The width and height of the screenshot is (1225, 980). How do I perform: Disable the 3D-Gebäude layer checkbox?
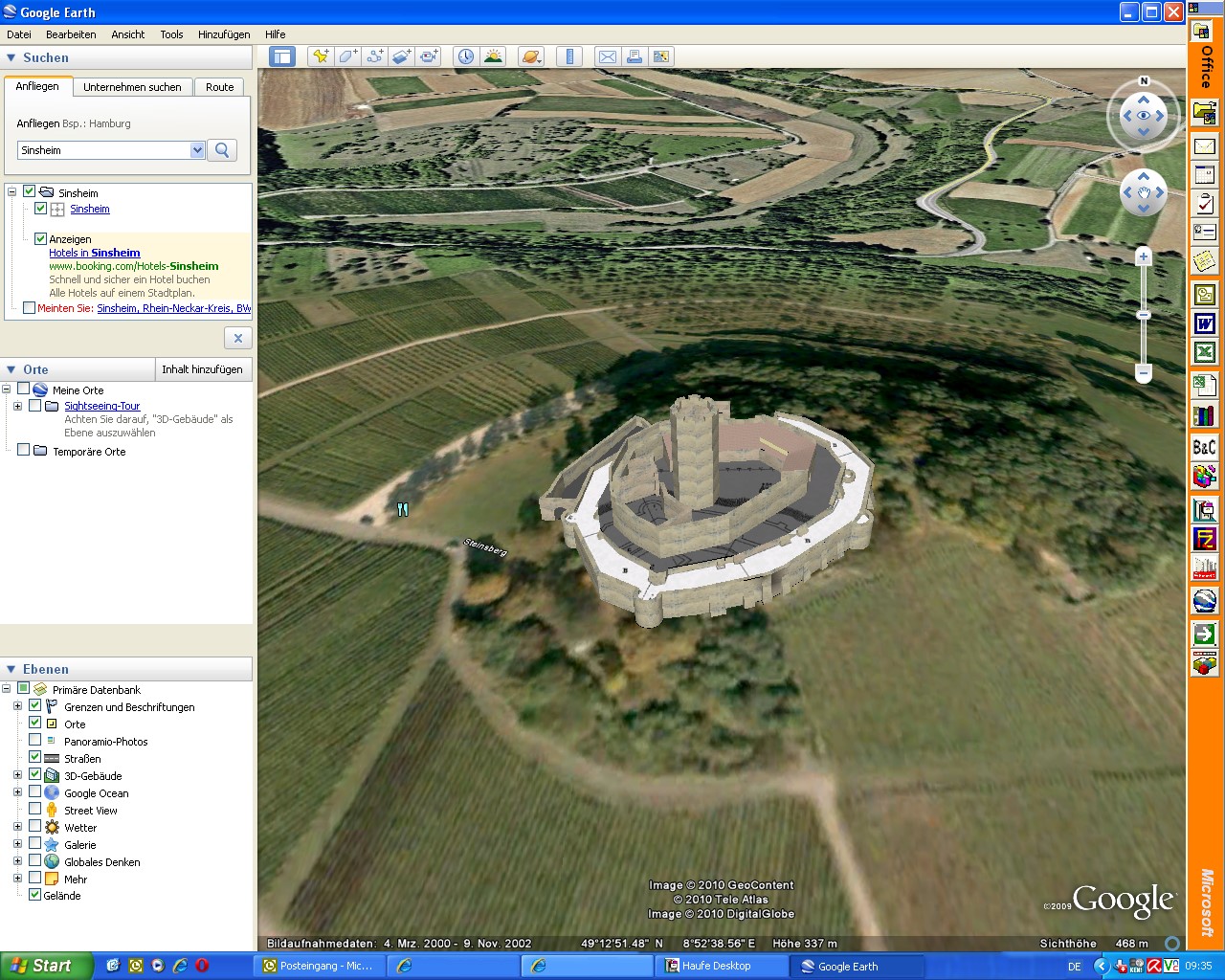tap(34, 774)
